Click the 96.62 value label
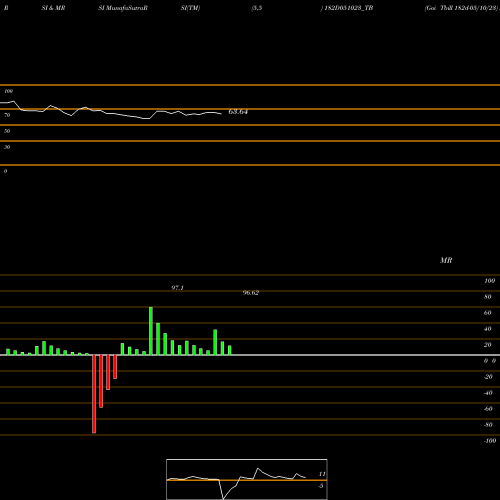 pos(251,293)
